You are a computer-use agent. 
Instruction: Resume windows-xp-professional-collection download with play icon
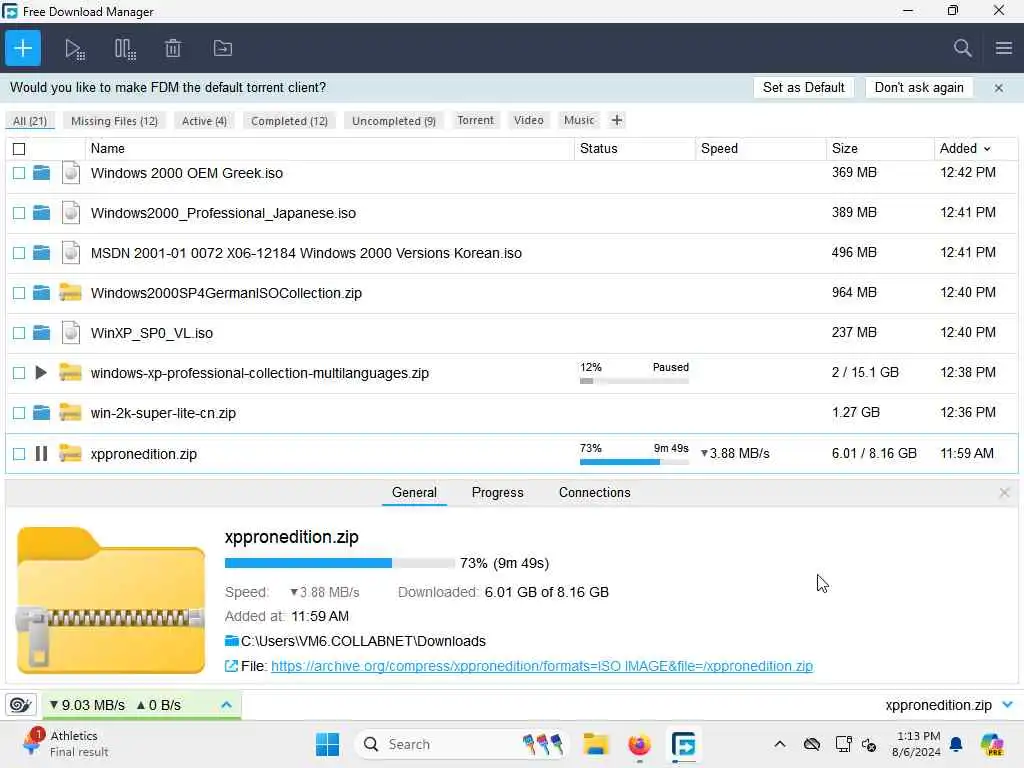tap(40, 373)
